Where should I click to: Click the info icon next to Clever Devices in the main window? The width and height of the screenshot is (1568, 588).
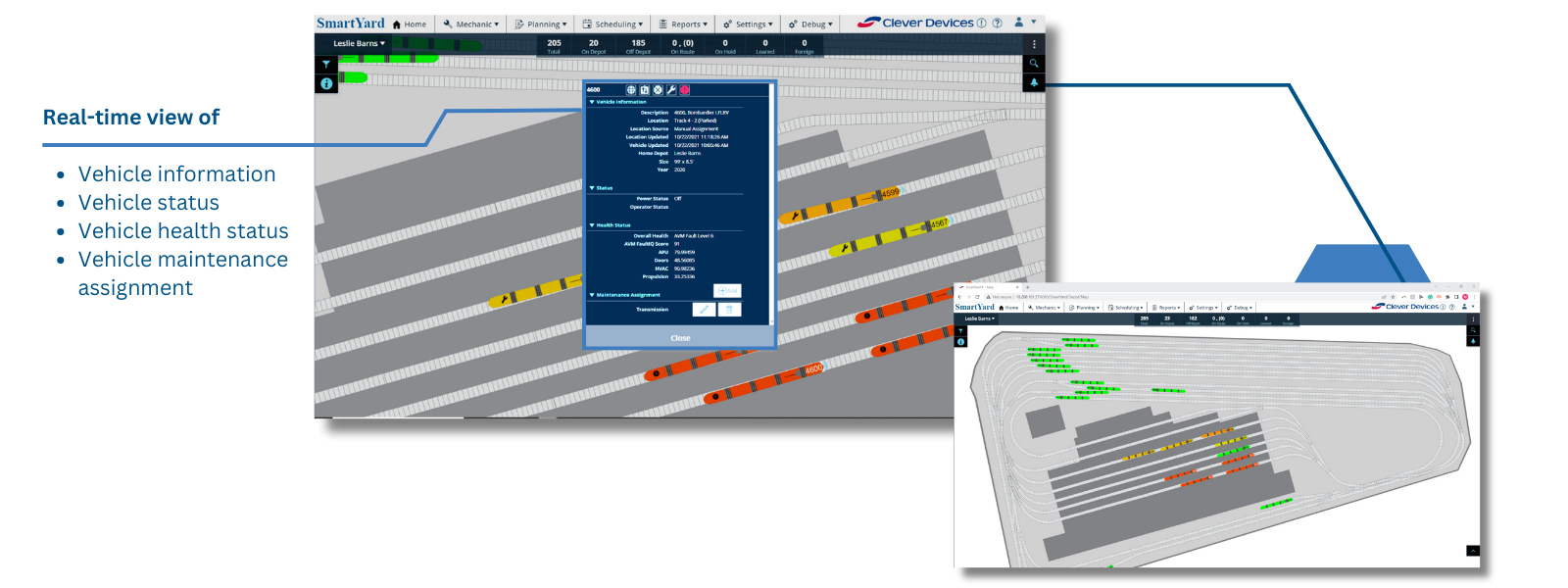[x=982, y=24]
